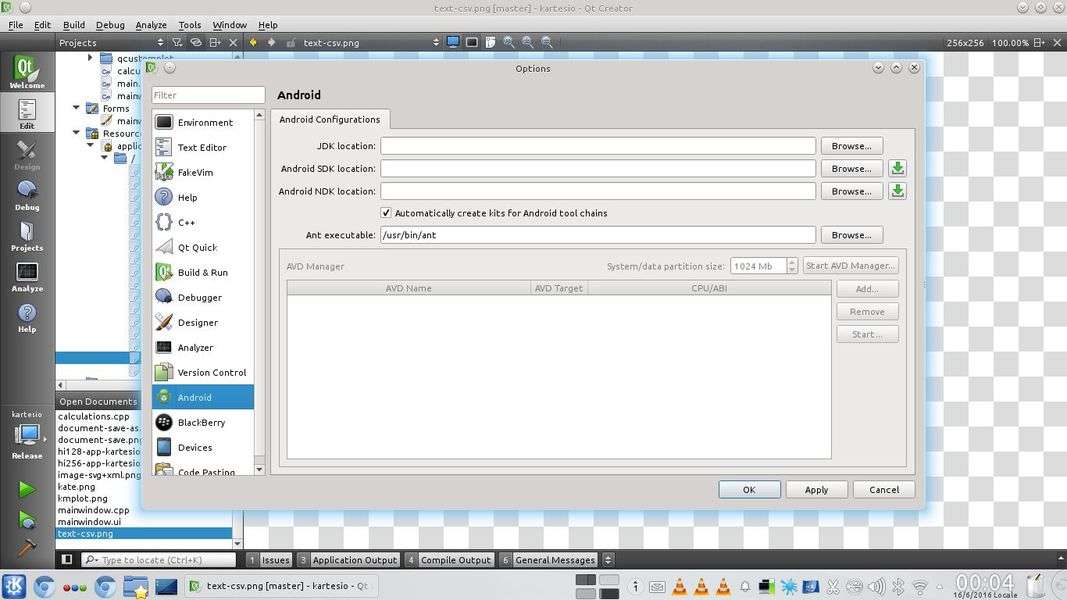Open the Compile Output pane
Viewport: 1067px width, 600px height.
[449, 560]
